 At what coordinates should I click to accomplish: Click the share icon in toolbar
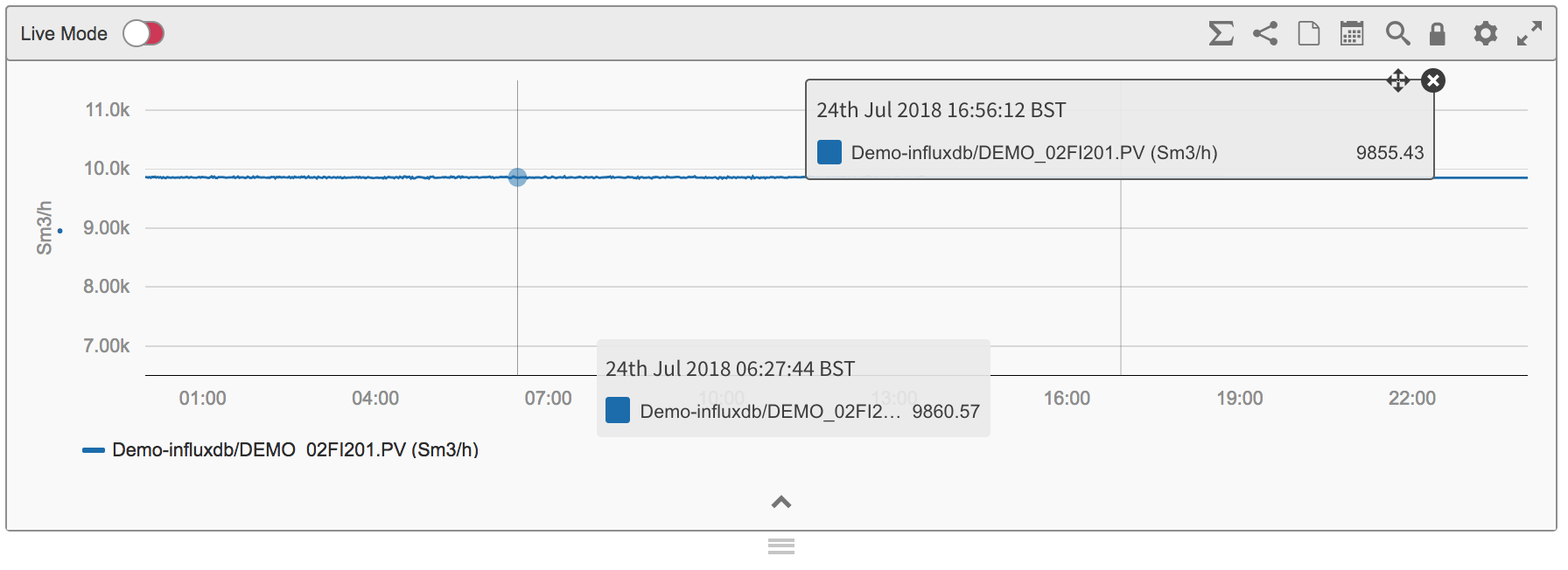coord(1265,34)
